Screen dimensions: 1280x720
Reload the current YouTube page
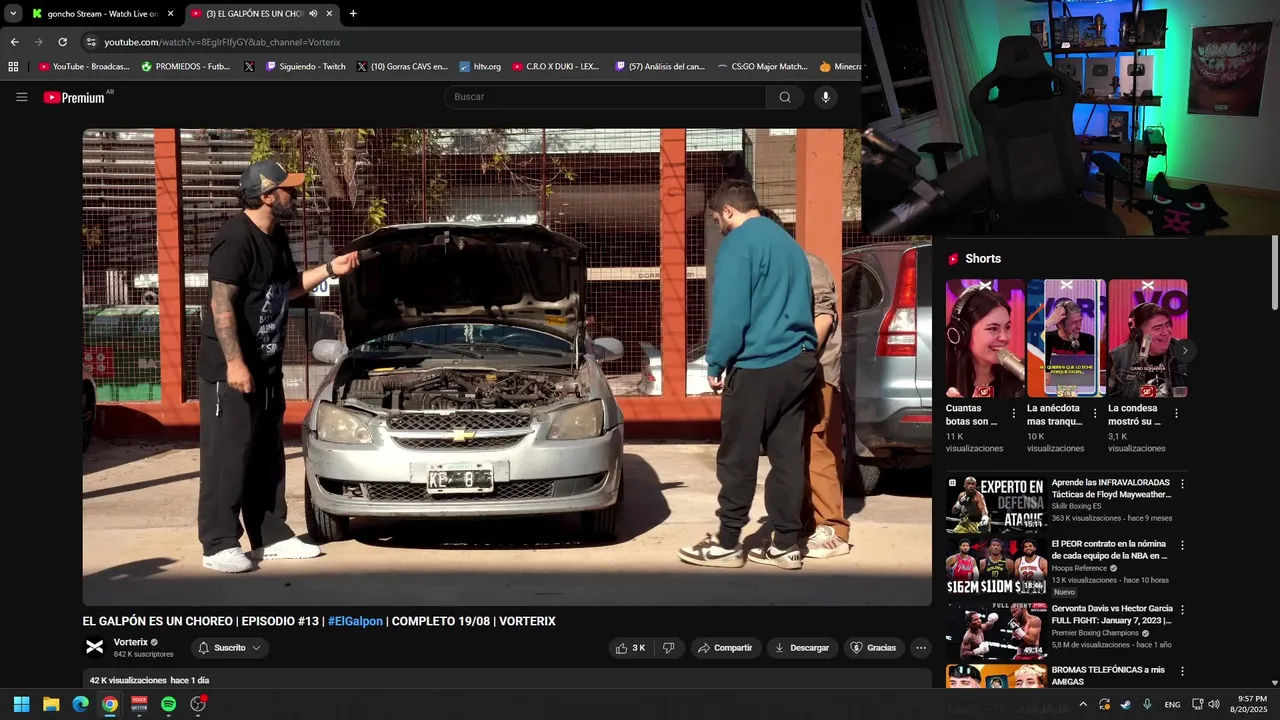[62, 42]
